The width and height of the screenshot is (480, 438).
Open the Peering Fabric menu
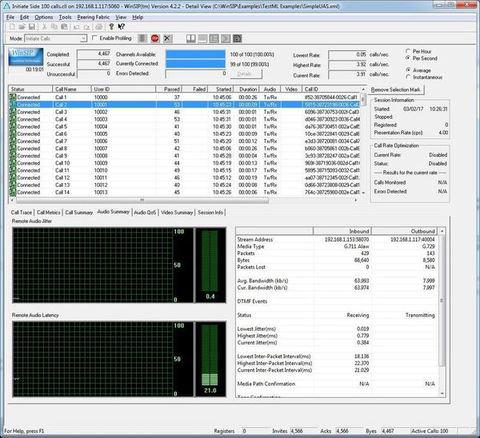point(93,17)
